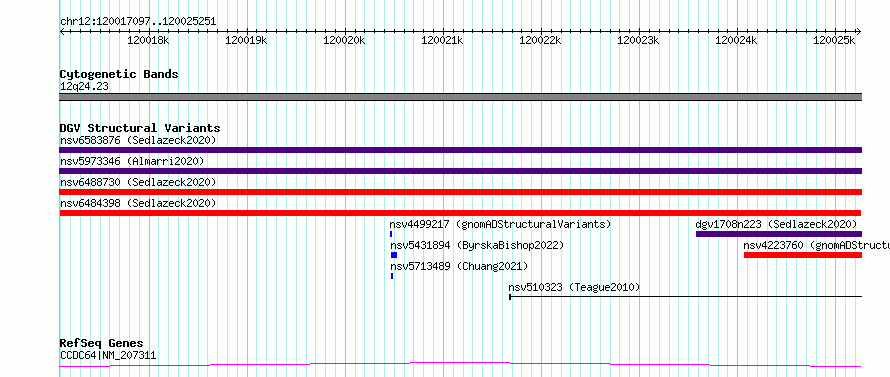
Task: Open the nsv4223760 gnomAD variant label
Action: coord(816,245)
